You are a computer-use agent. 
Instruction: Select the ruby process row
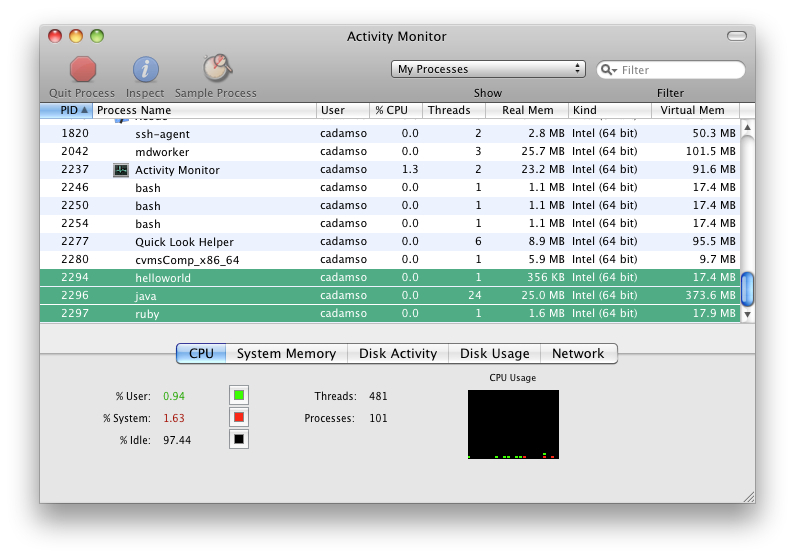coord(390,314)
